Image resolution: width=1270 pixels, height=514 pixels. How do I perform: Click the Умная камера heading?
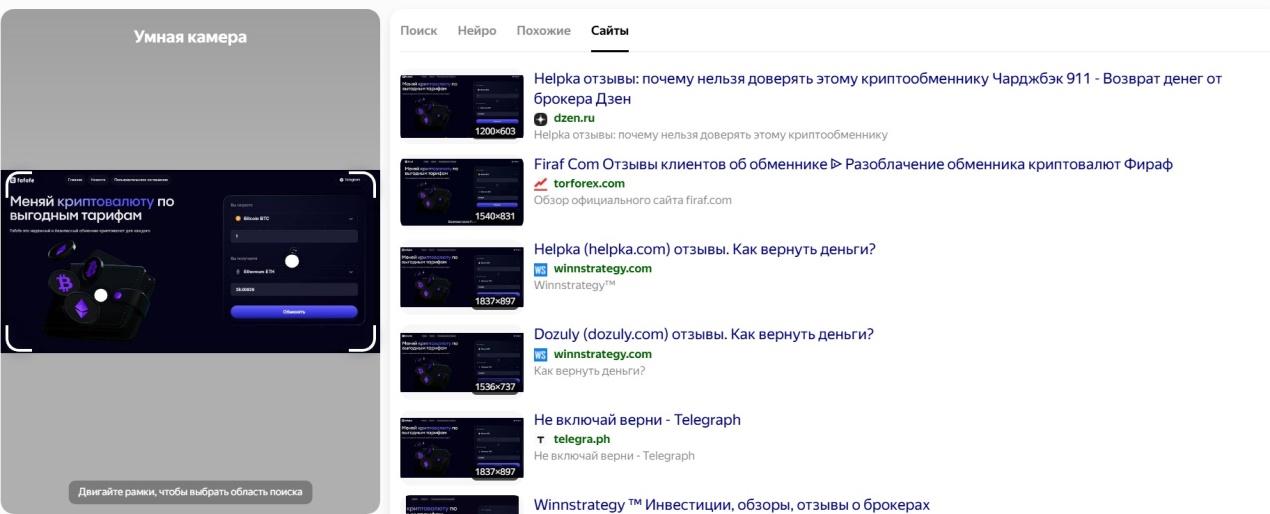click(x=190, y=37)
